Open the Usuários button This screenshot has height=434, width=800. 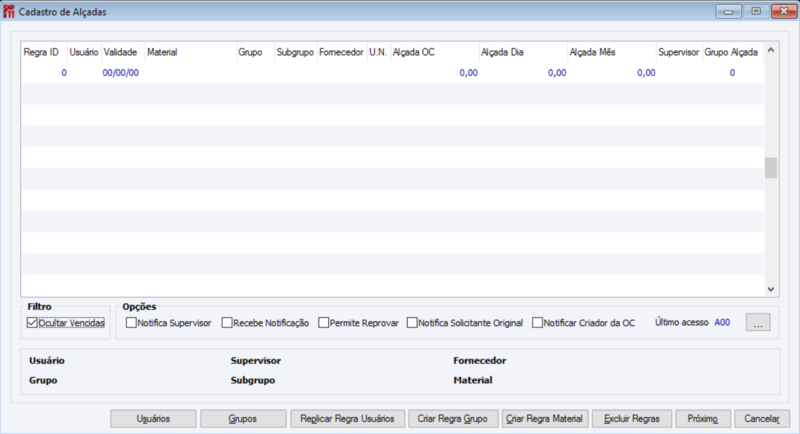pos(153,419)
